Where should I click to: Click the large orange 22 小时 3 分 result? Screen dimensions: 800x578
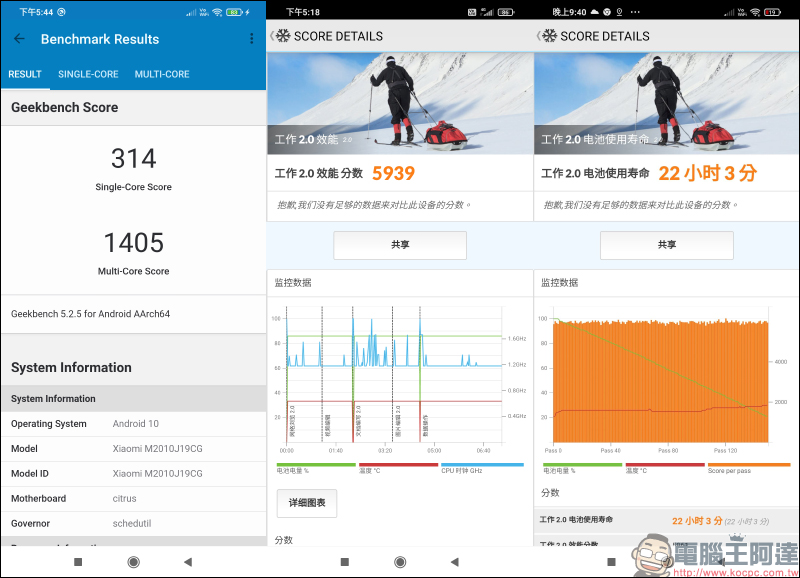707,173
